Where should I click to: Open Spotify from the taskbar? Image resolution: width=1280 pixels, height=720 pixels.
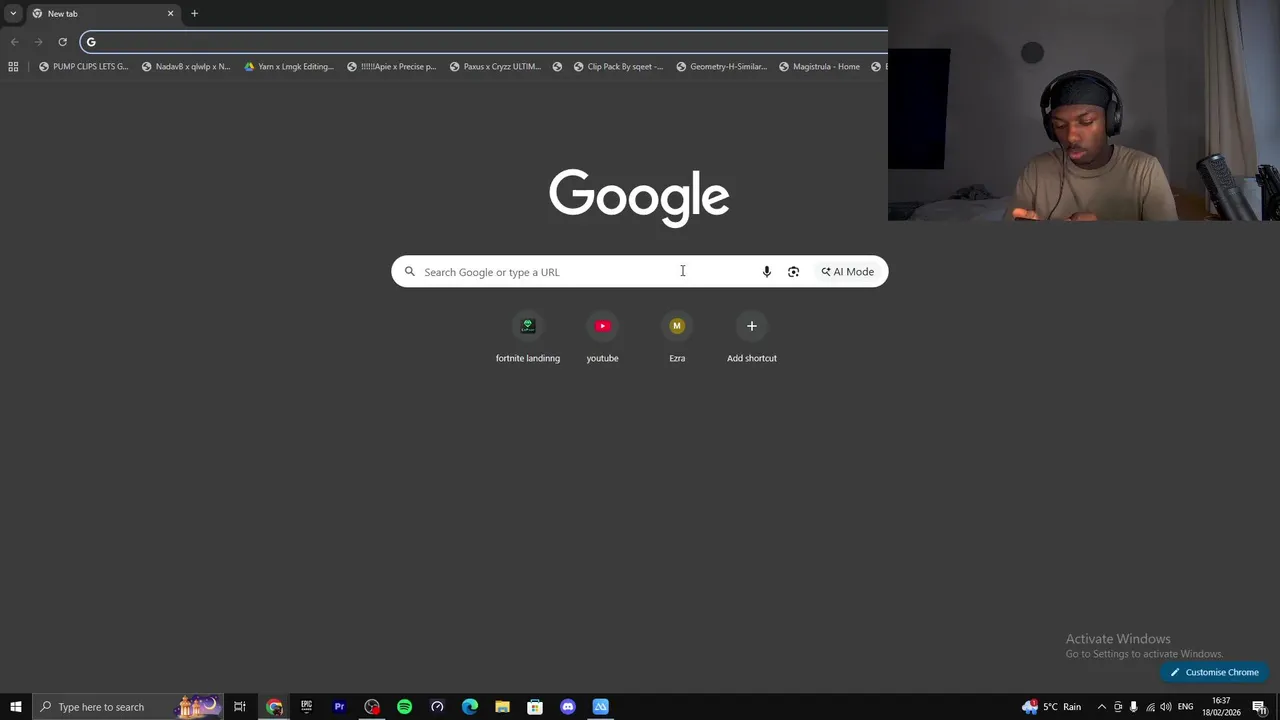tap(404, 707)
